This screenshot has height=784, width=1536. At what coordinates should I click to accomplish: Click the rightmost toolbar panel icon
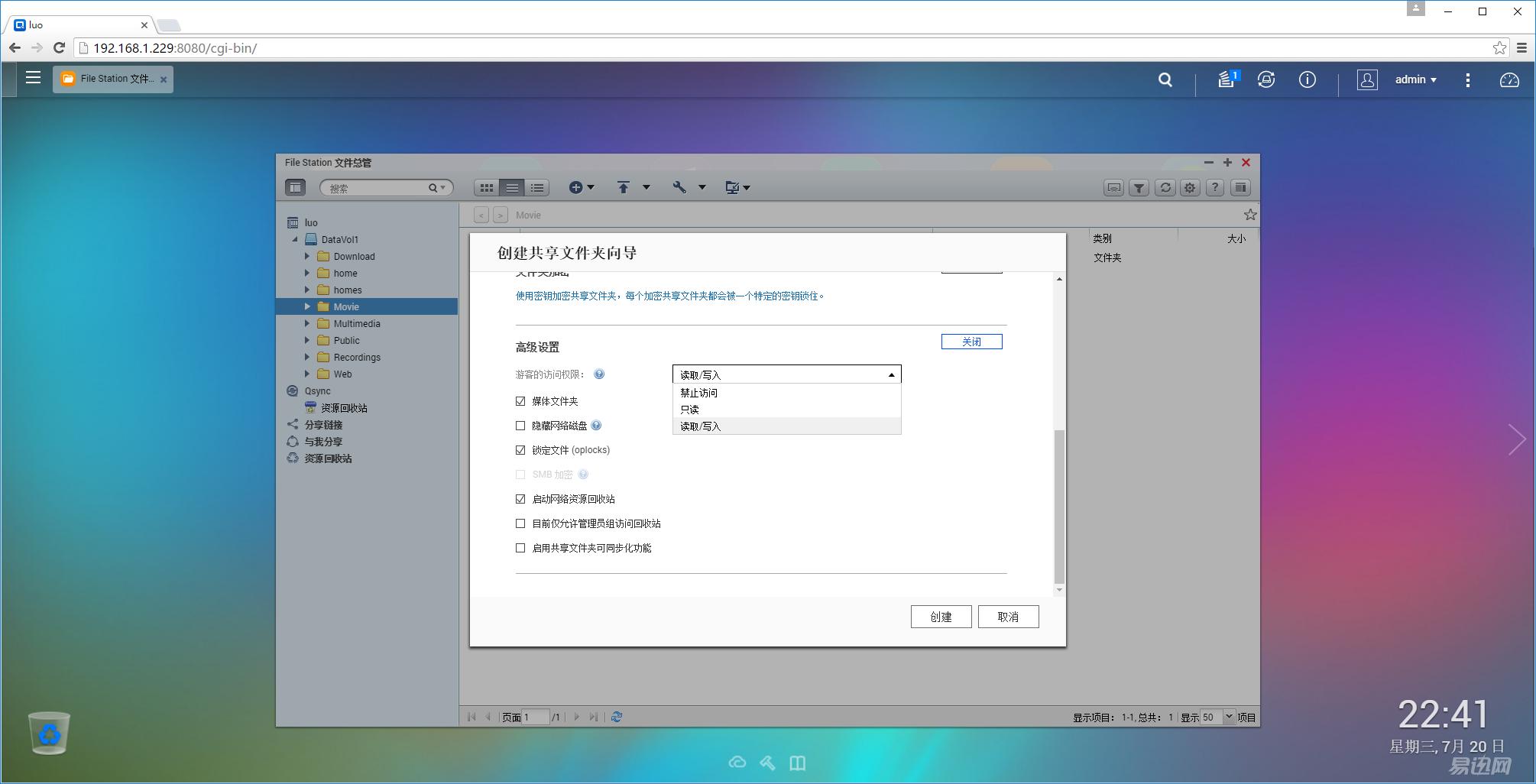coord(1240,188)
